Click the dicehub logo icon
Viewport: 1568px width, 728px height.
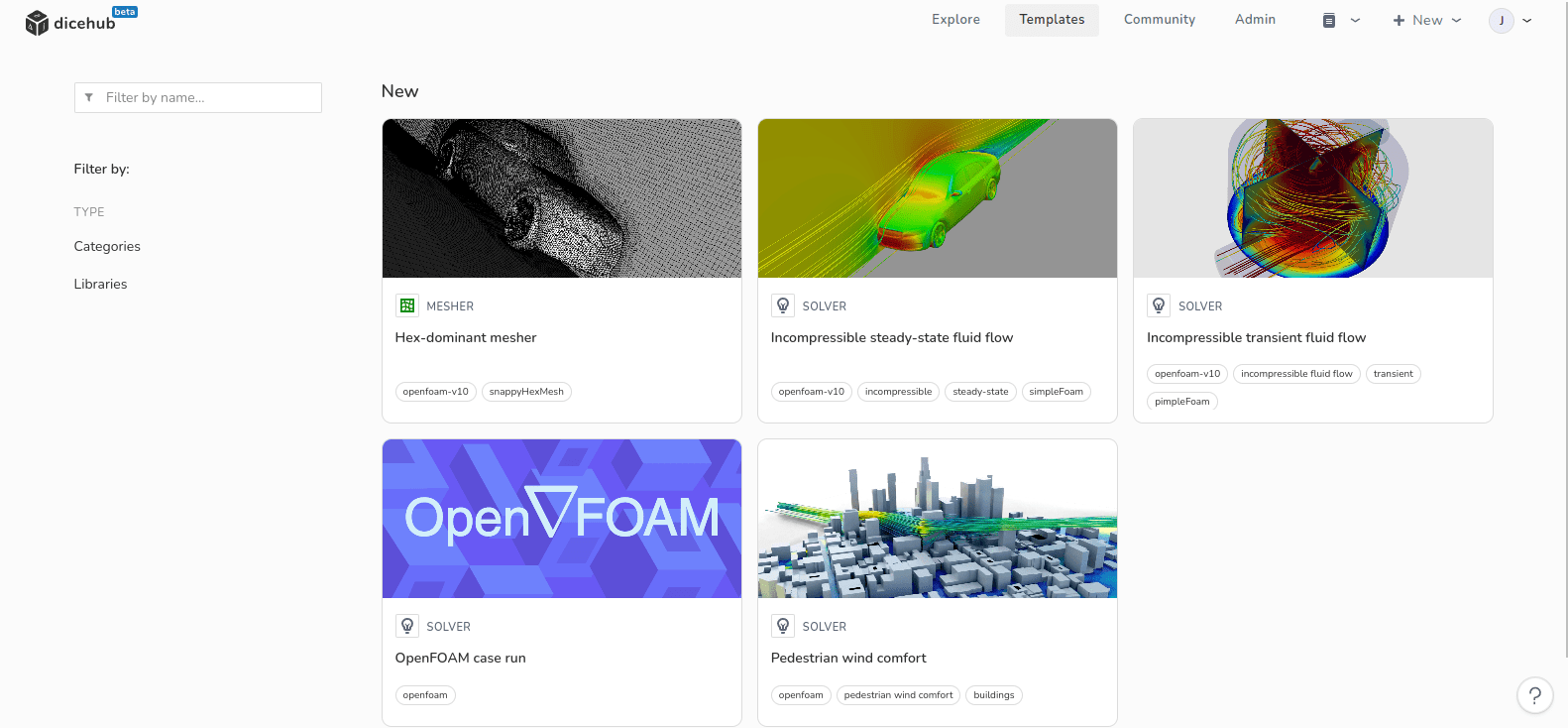tap(37, 23)
